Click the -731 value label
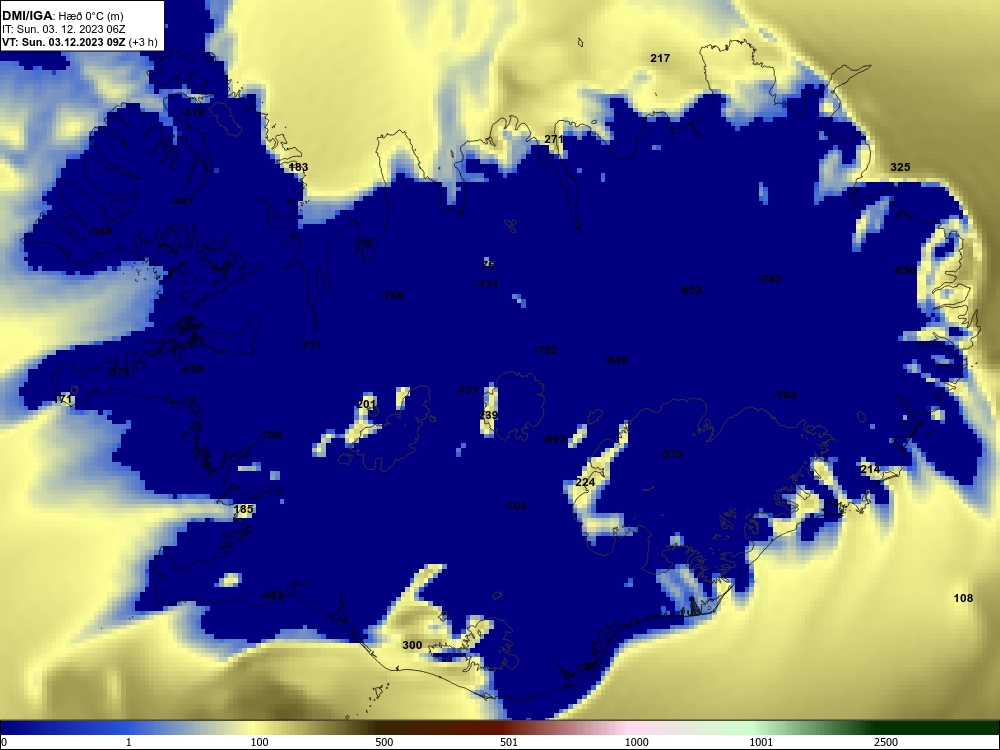This screenshot has width=1000, height=750. click(x=487, y=284)
